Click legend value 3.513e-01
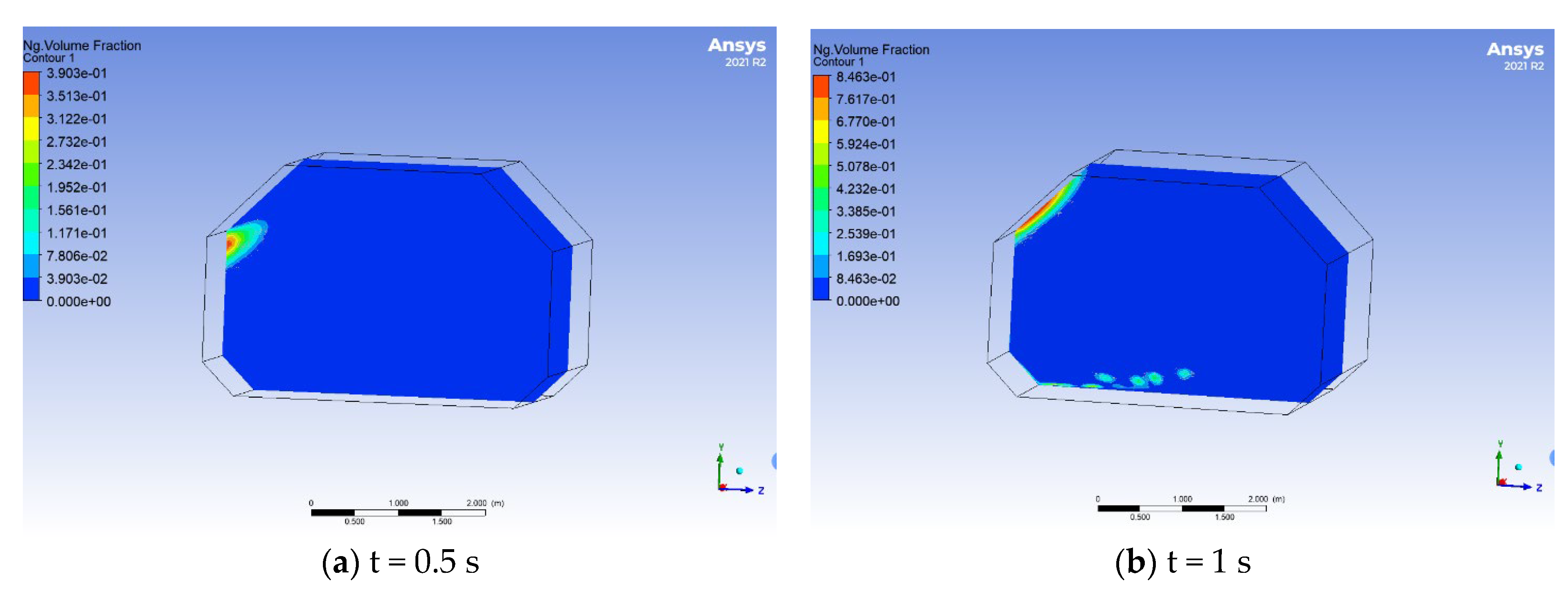The image size is (1568, 592). (x=77, y=96)
